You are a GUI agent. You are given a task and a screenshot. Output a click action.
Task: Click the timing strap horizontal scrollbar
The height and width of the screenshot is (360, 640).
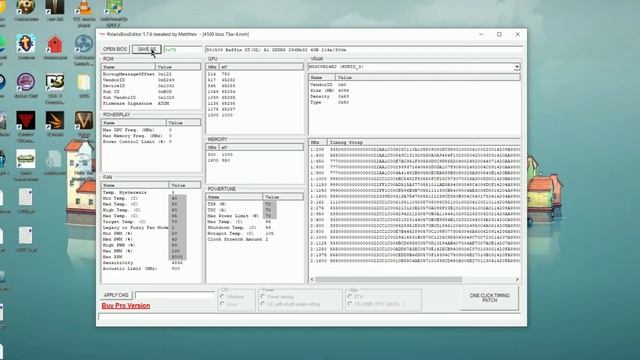[389, 280]
